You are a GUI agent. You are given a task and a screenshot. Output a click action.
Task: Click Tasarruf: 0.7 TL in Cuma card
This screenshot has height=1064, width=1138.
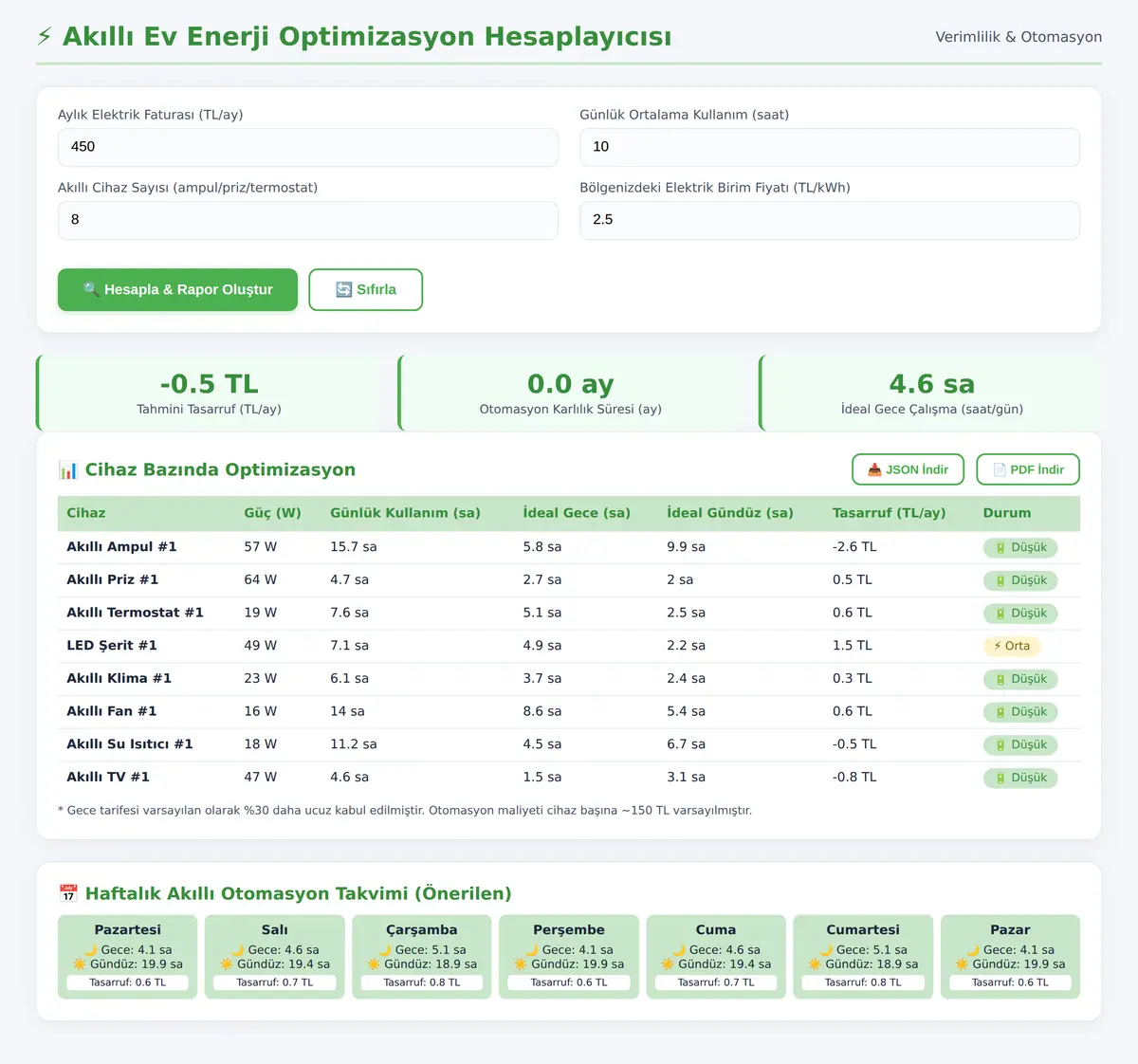(716, 982)
